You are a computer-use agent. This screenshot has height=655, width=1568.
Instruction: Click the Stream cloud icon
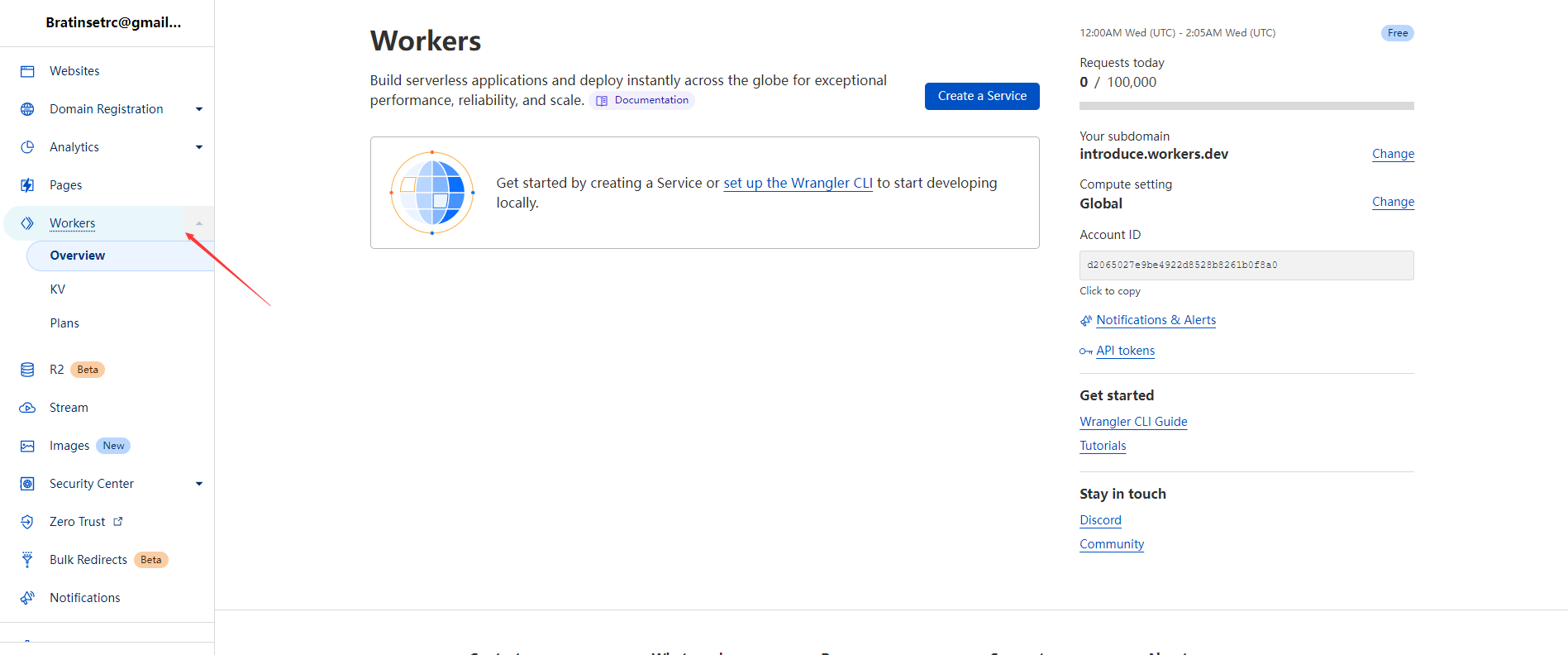pos(27,408)
